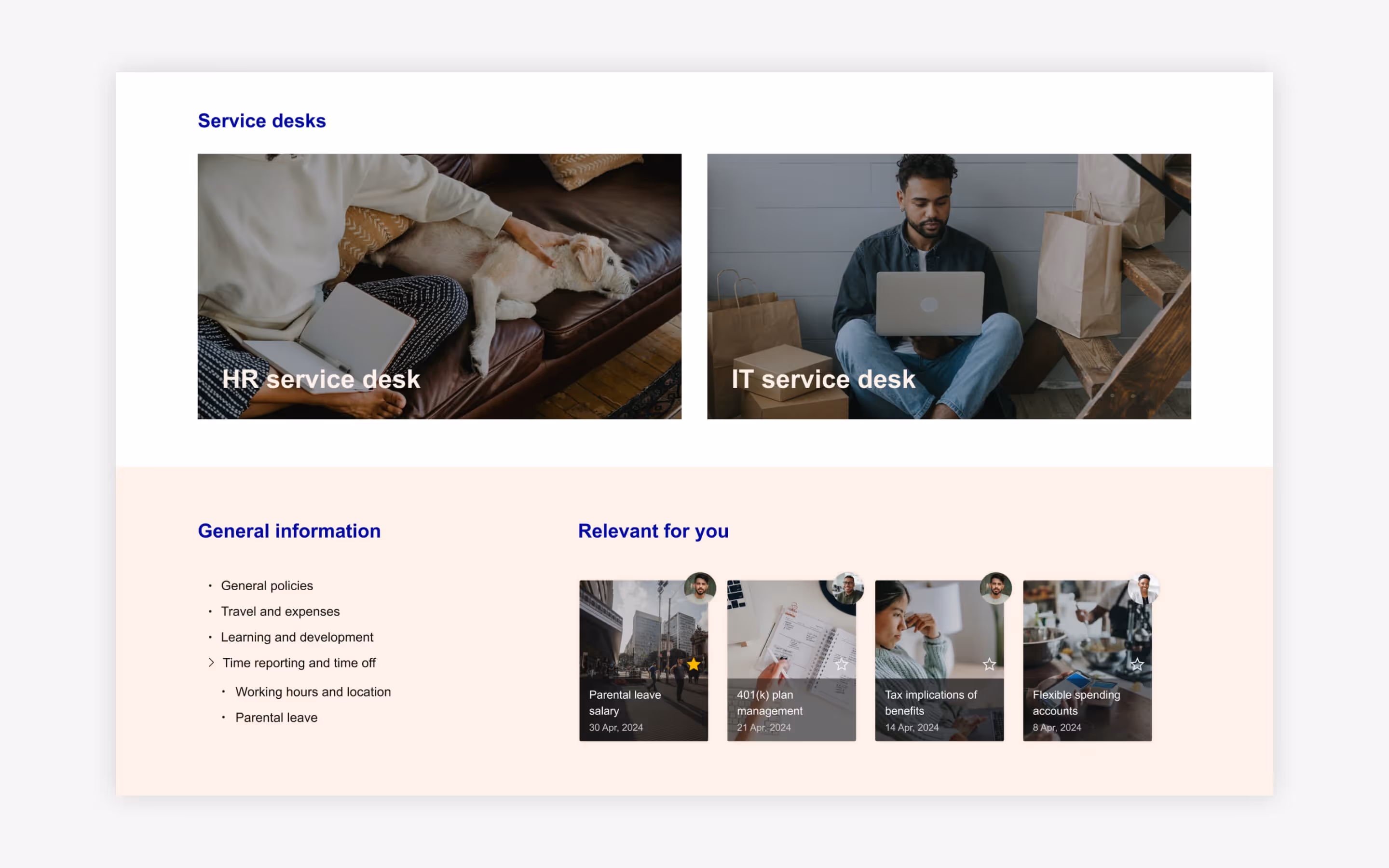Open the IT service desk tile
Screen dimensions: 1389x868
[948, 286]
